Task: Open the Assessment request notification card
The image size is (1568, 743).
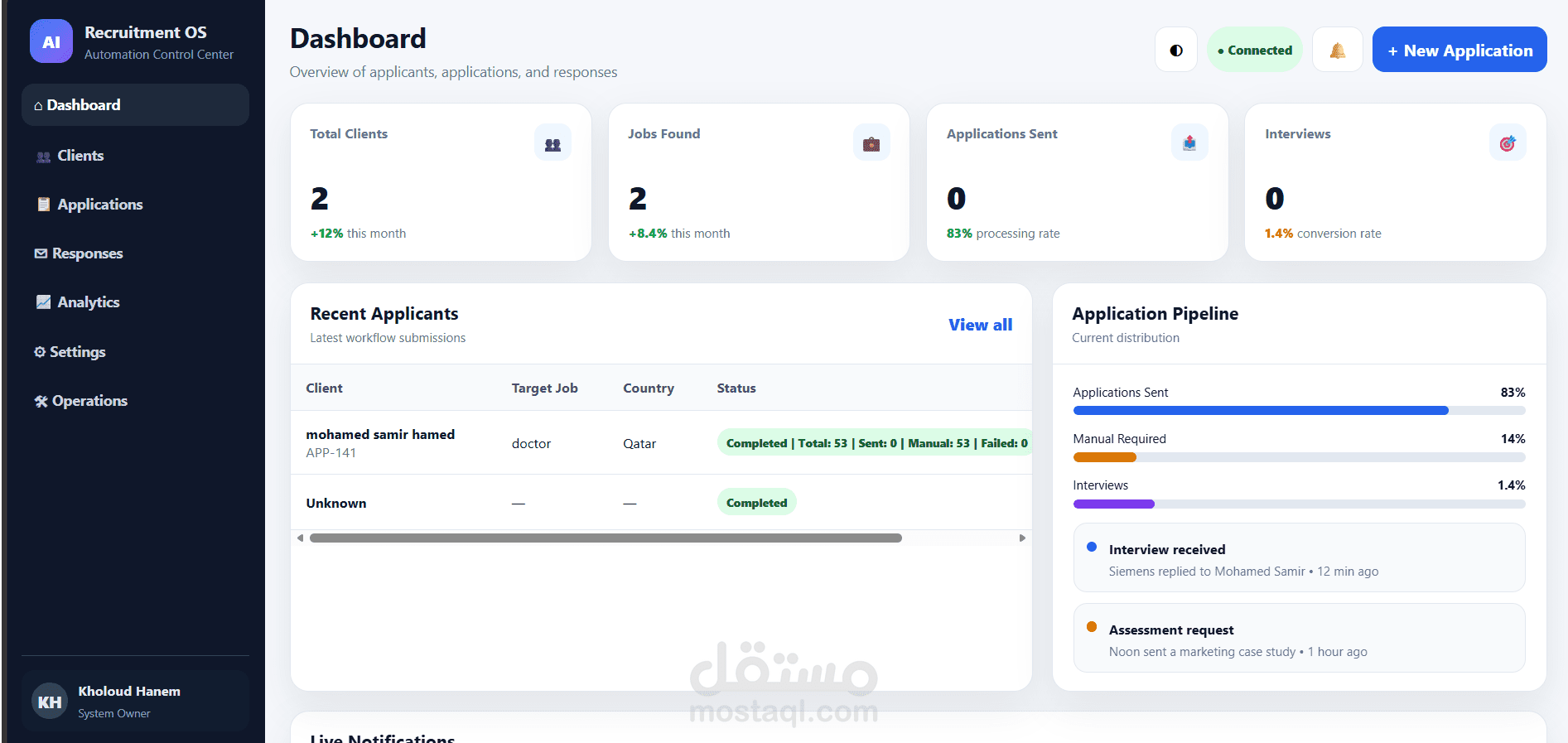Action: click(x=1299, y=638)
